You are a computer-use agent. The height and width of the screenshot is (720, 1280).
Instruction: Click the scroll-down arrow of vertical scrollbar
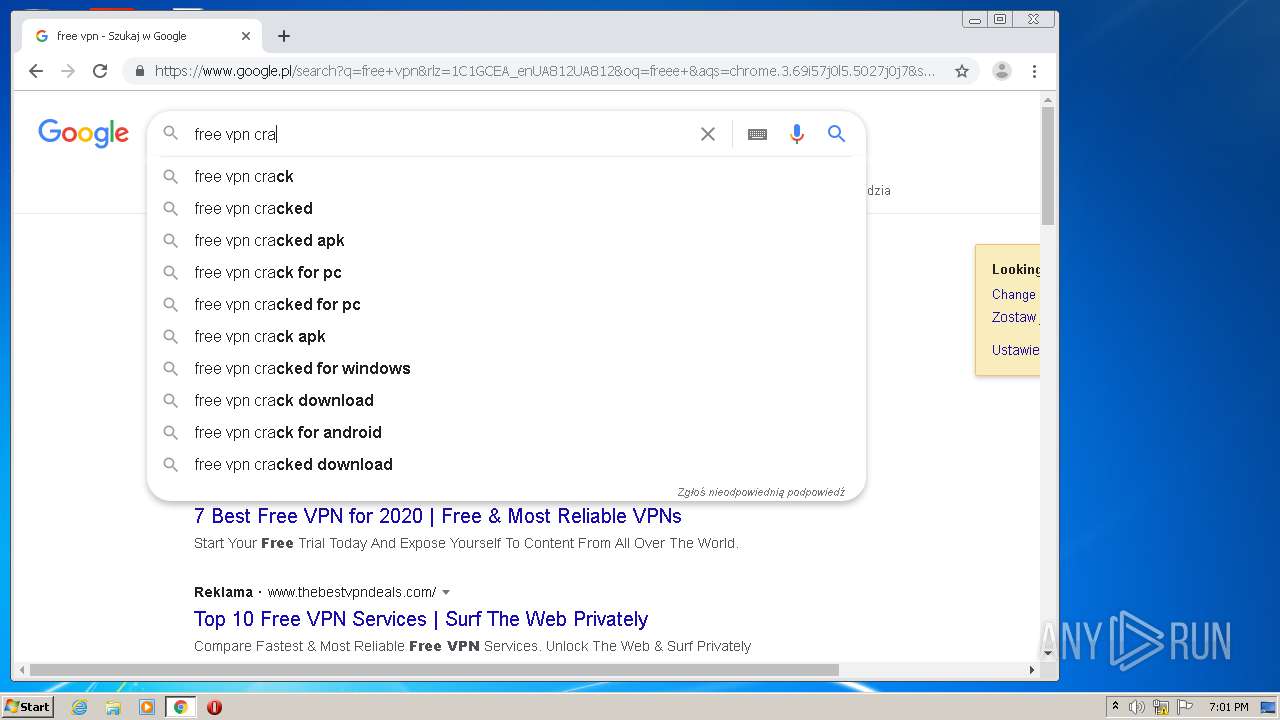click(x=1048, y=653)
